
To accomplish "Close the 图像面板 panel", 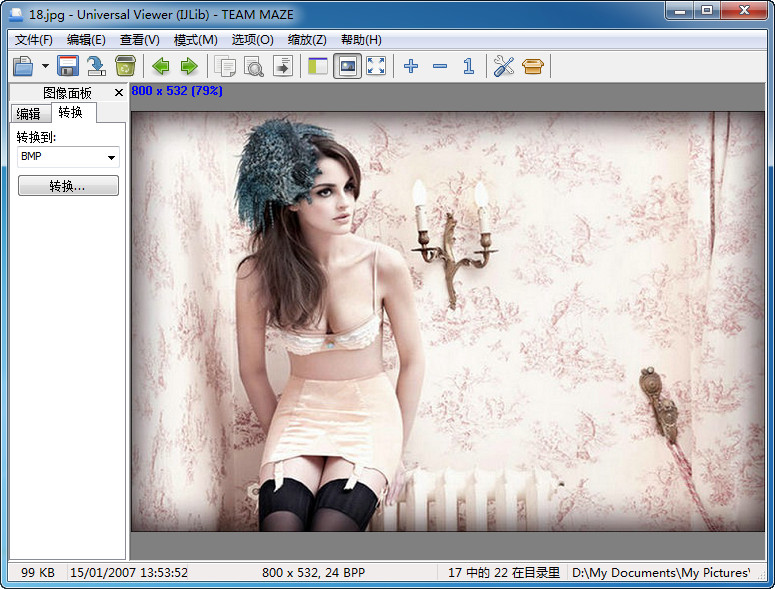I will (119, 92).
